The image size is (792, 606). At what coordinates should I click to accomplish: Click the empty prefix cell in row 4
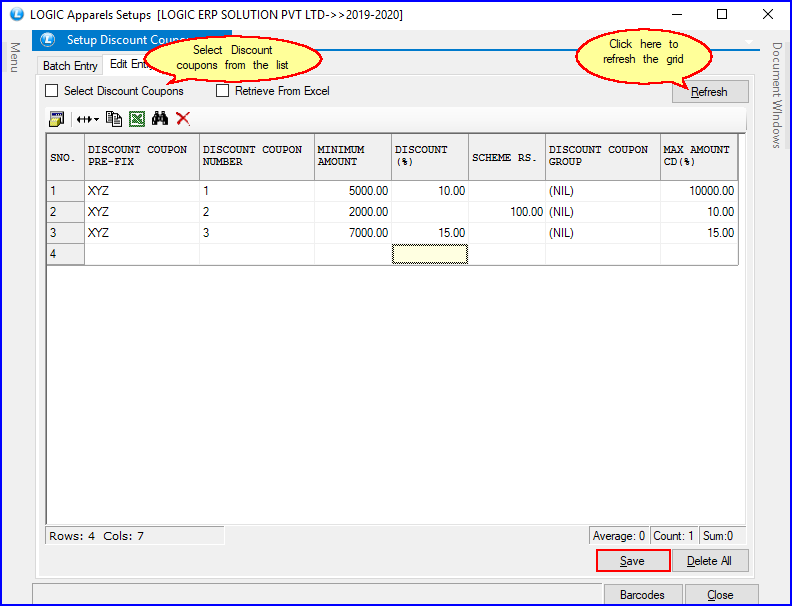[x=142, y=254]
